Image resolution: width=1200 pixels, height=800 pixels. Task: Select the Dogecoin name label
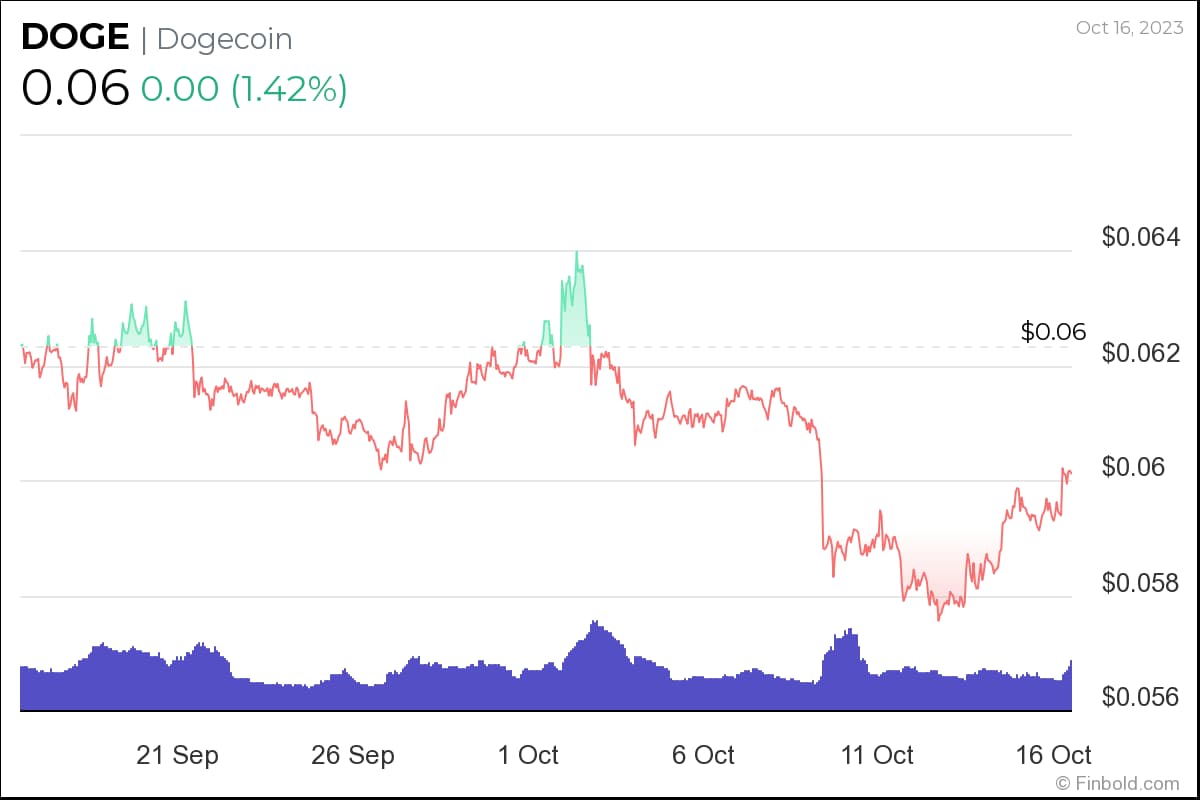pos(225,39)
